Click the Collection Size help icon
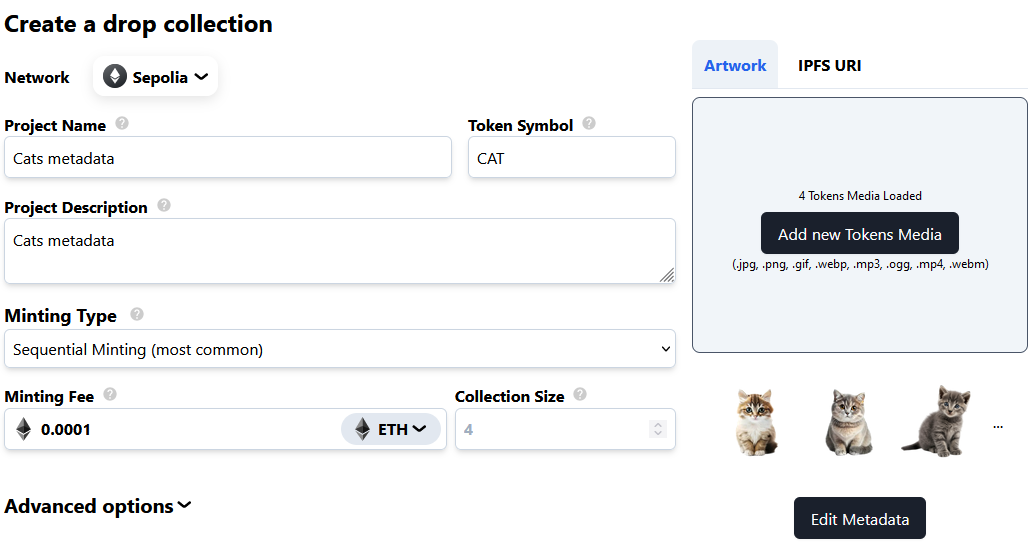Image resolution: width=1034 pixels, height=547 pixels. coord(580,395)
